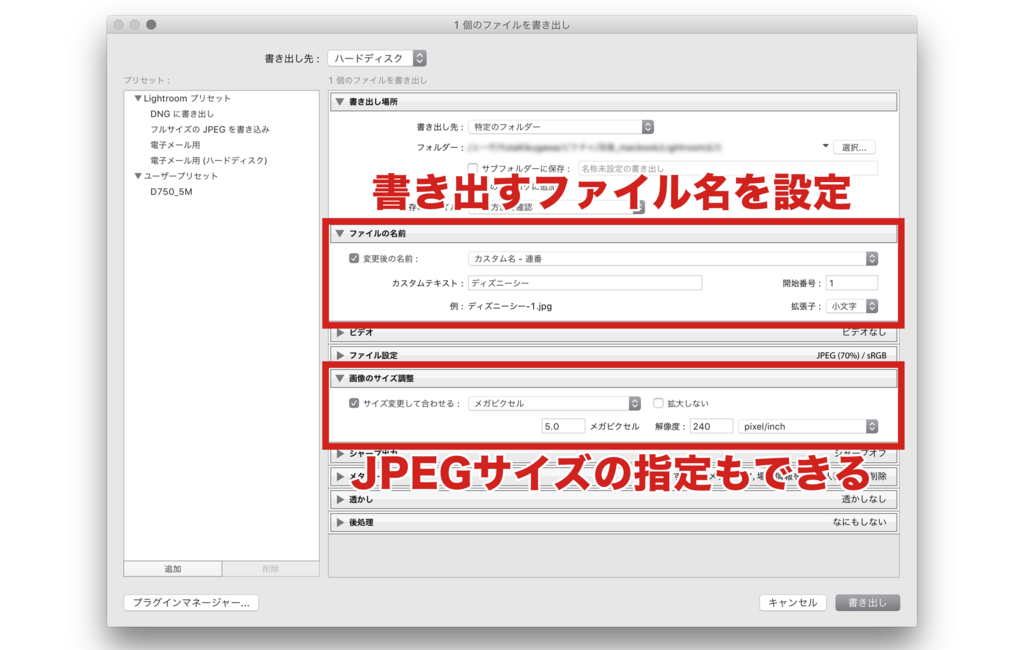The width and height of the screenshot is (1024, 650).
Task: Toggle the 変更後の名前 checkbox
Action: (x=354, y=259)
